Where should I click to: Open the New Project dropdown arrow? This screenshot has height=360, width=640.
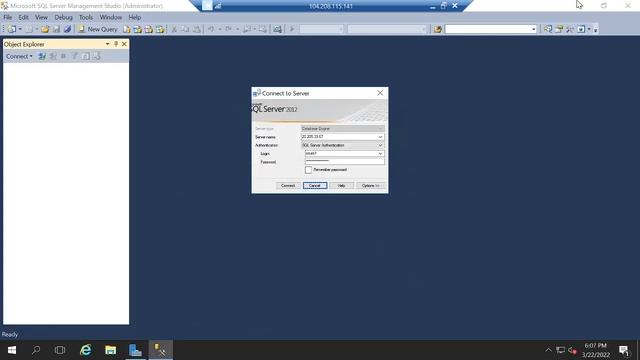(20, 29)
